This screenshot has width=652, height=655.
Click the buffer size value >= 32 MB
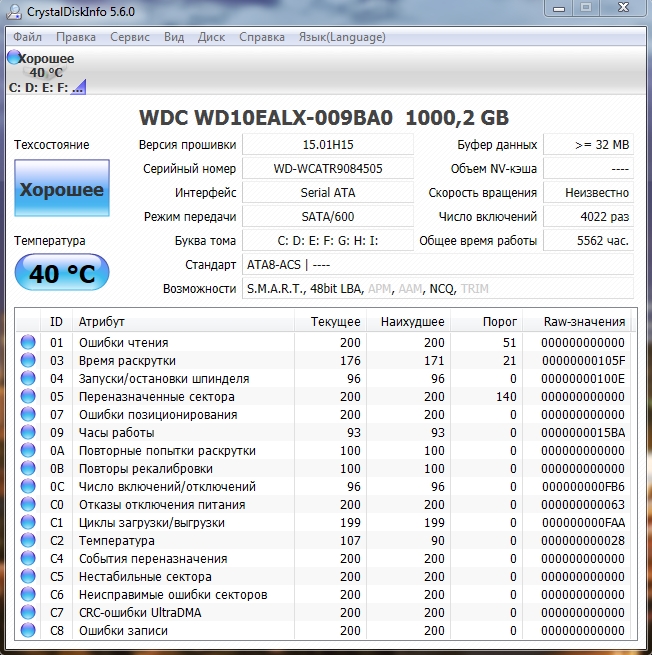click(588, 145)
